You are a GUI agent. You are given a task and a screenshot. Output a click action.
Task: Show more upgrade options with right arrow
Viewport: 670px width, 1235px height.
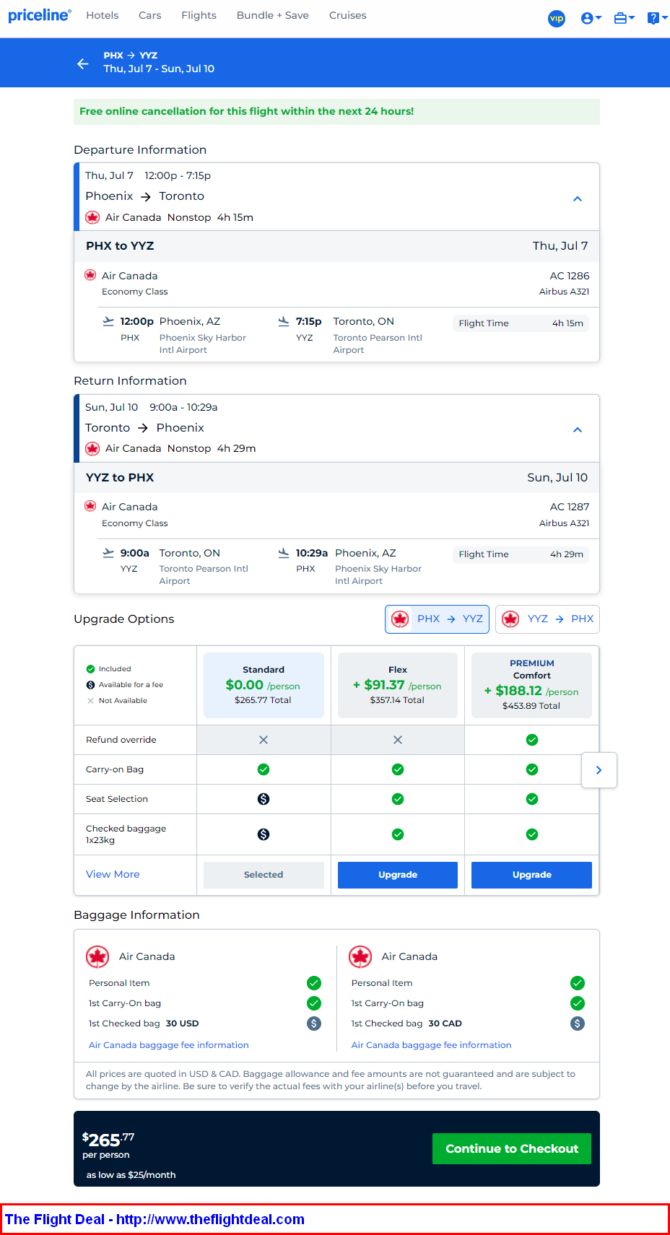click(599, 770)
